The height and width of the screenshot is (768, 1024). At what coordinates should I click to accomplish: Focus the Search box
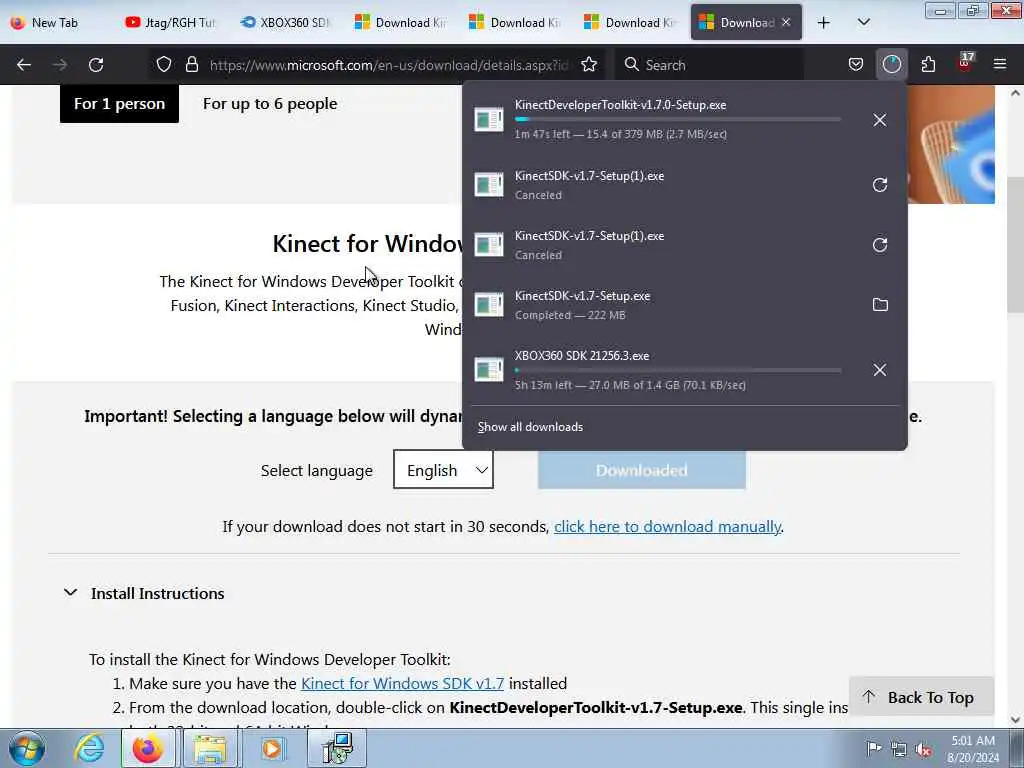[x=709, y=65]
